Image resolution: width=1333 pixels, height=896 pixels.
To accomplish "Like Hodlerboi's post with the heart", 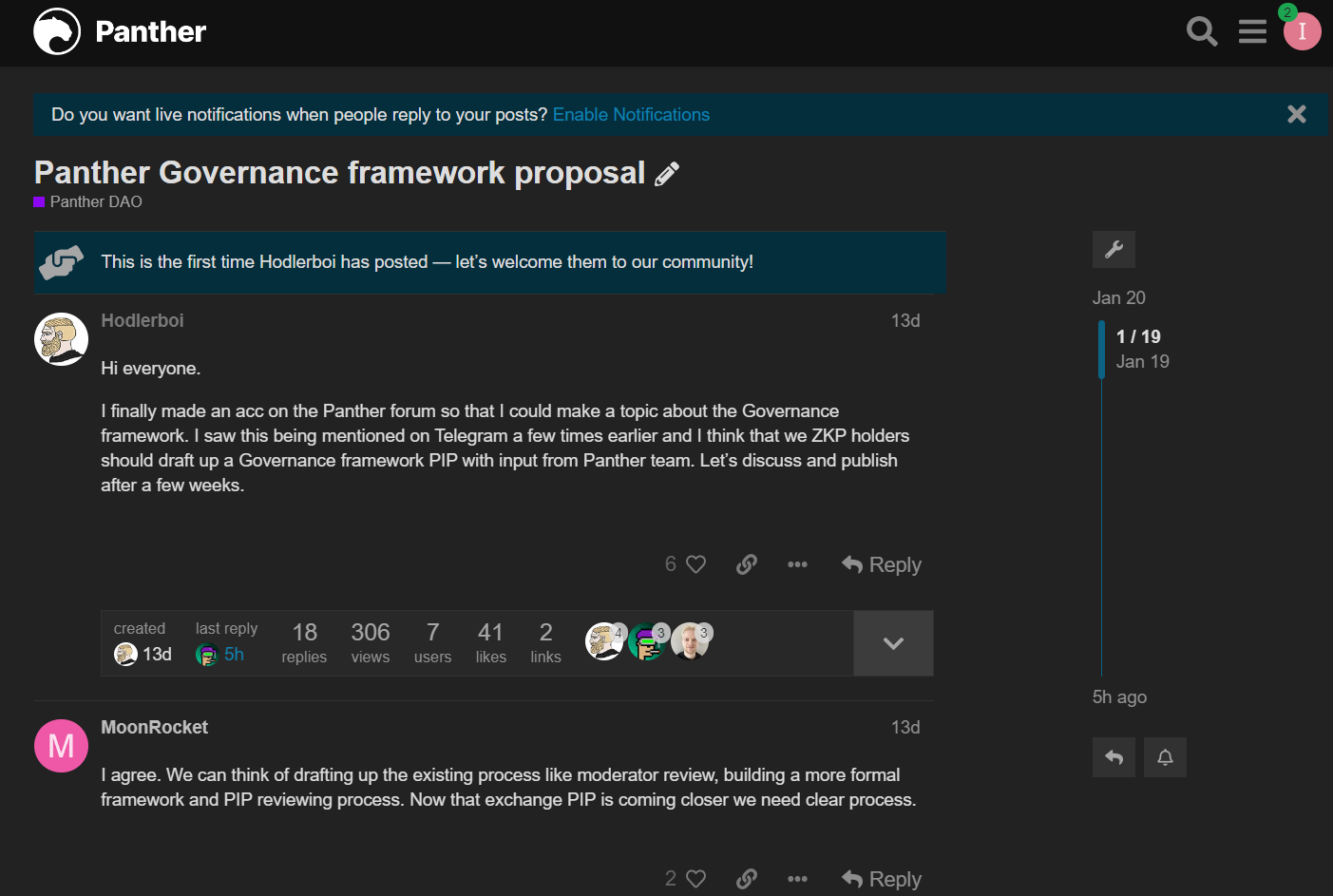I will pos(696,564).
